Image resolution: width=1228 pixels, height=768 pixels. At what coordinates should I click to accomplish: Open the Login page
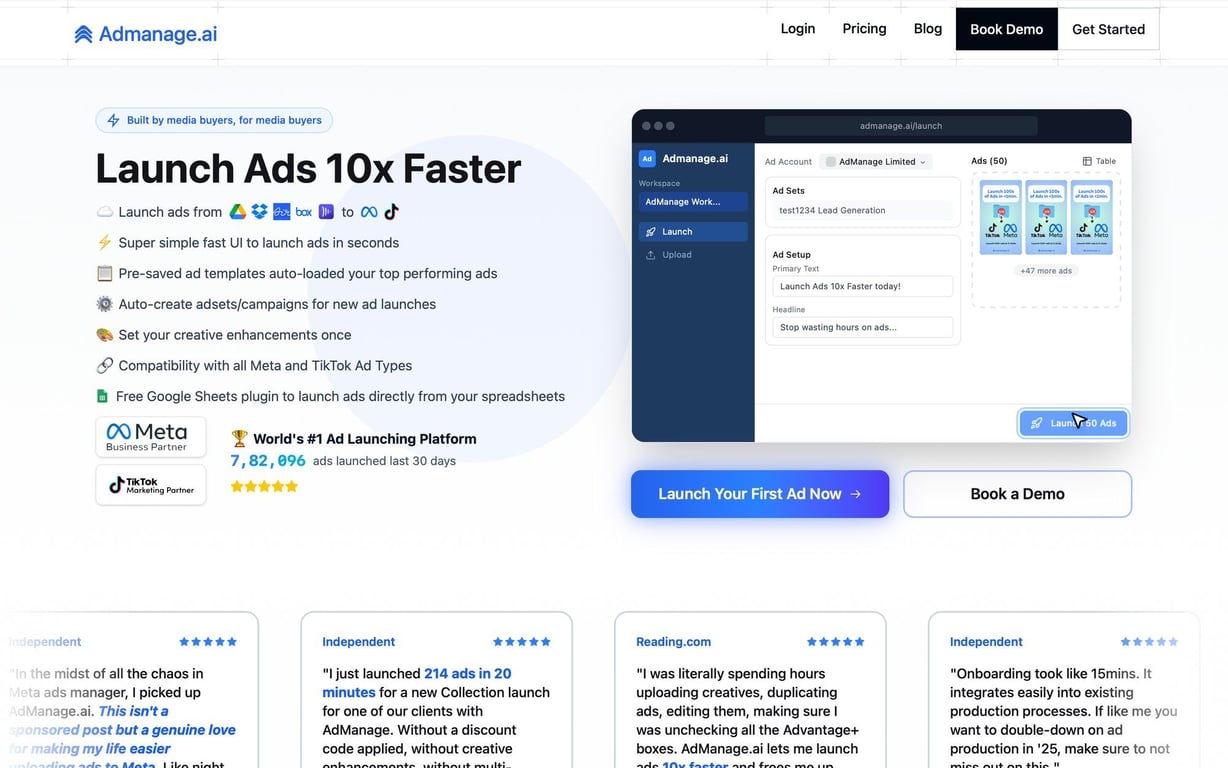[798, 29]
